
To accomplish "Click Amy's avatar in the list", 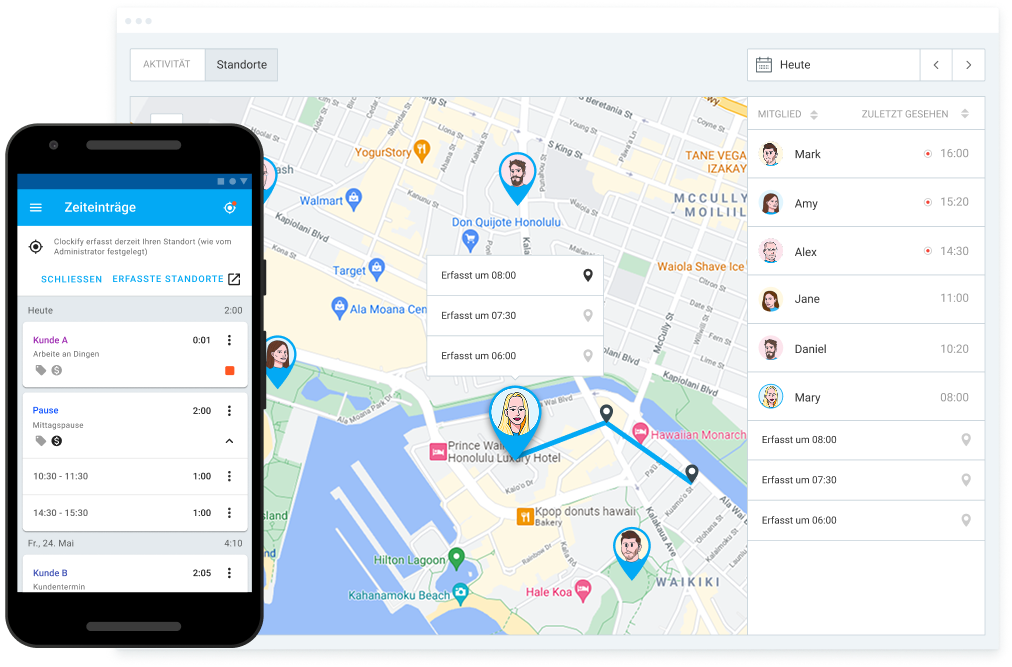I will click(x=770, y=203).
